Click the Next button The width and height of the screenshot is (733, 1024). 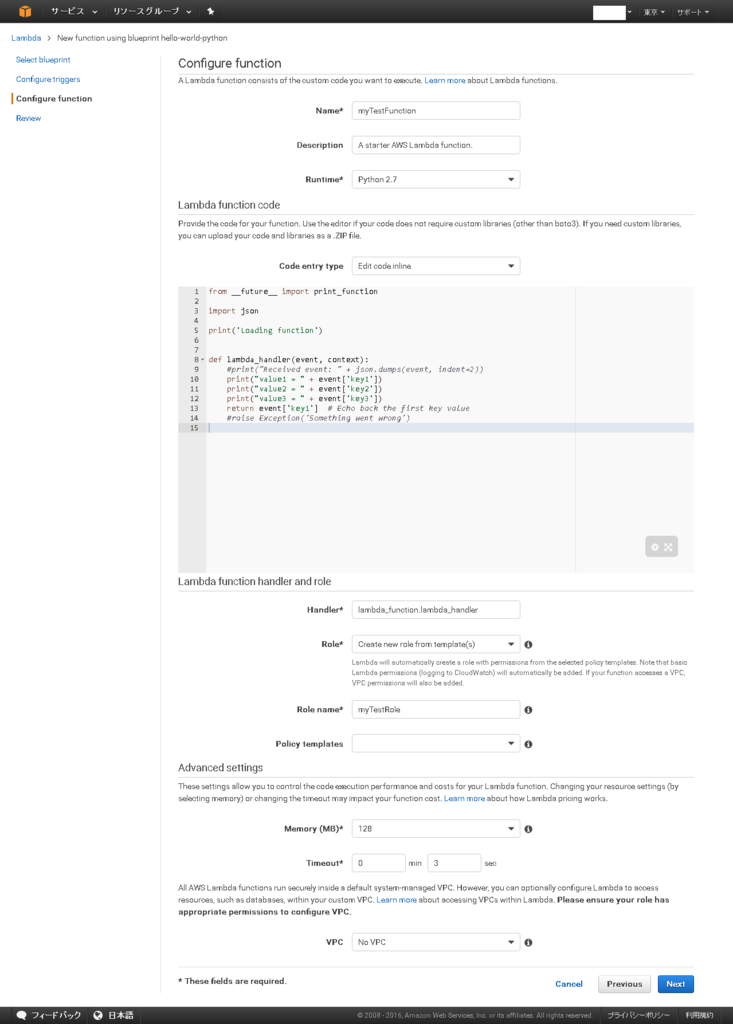676,984
